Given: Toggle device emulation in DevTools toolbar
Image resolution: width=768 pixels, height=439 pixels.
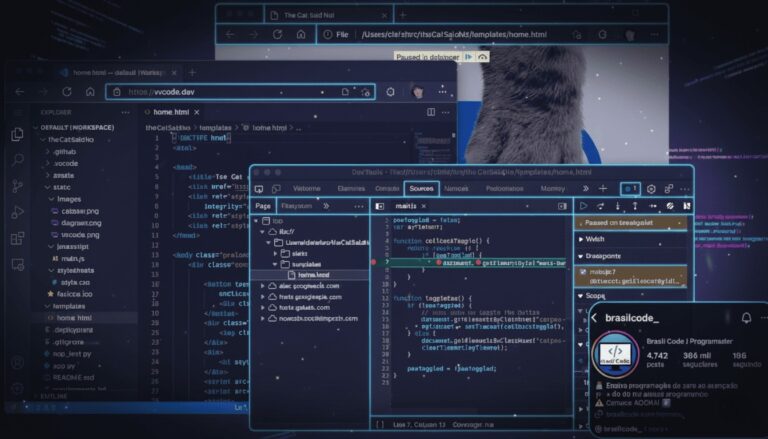Looking at the screenshot, I should 276,189.
